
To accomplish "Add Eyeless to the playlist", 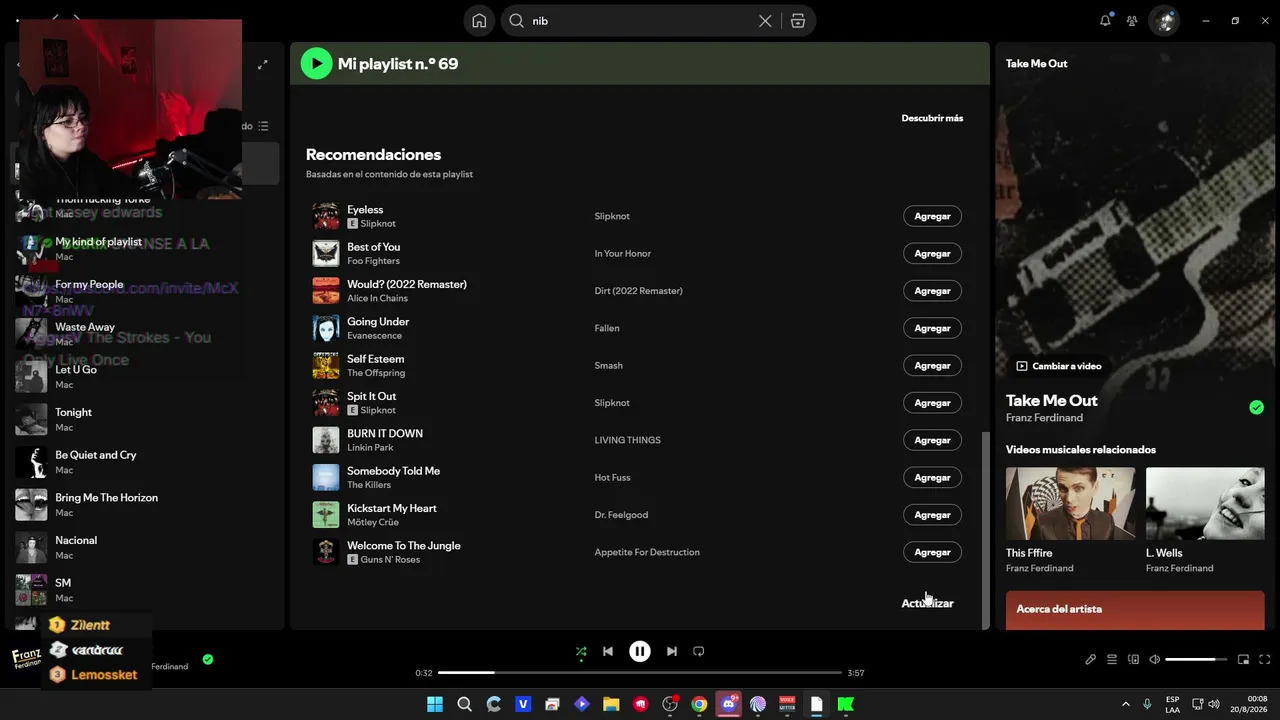I will point(932,216).
